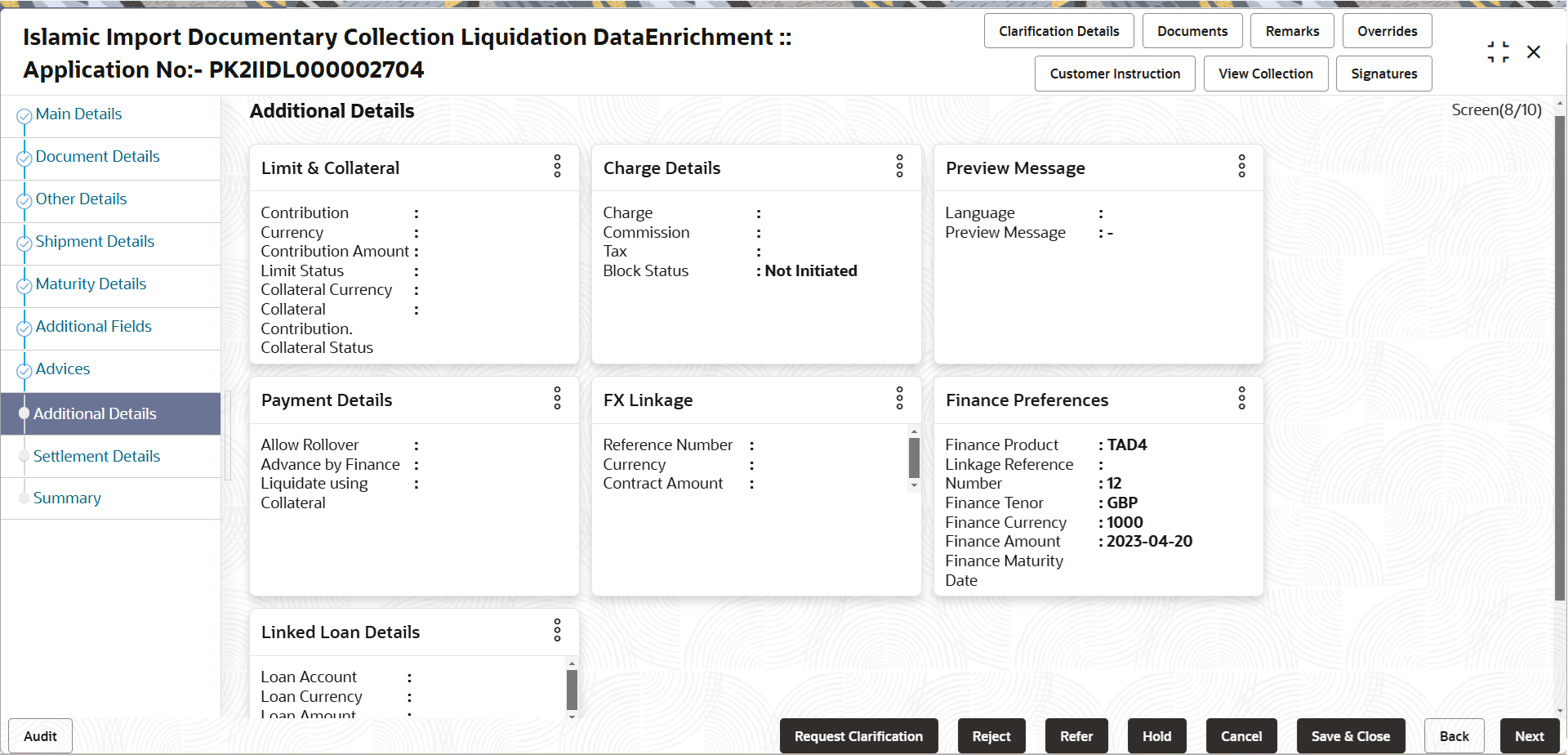Viewport: 1568px width, 755px height.
Task: Open the Preview Message kebab menu
Action: tap(1241, 167)
